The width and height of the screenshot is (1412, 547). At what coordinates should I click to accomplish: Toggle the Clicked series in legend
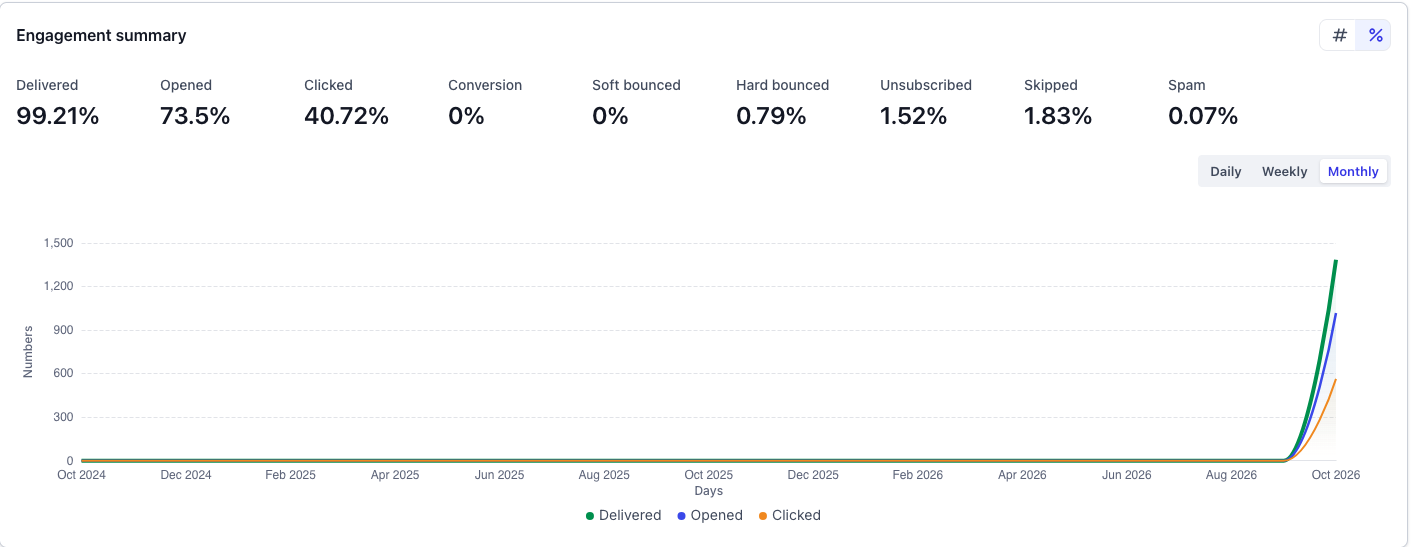[x=790, y=515]
